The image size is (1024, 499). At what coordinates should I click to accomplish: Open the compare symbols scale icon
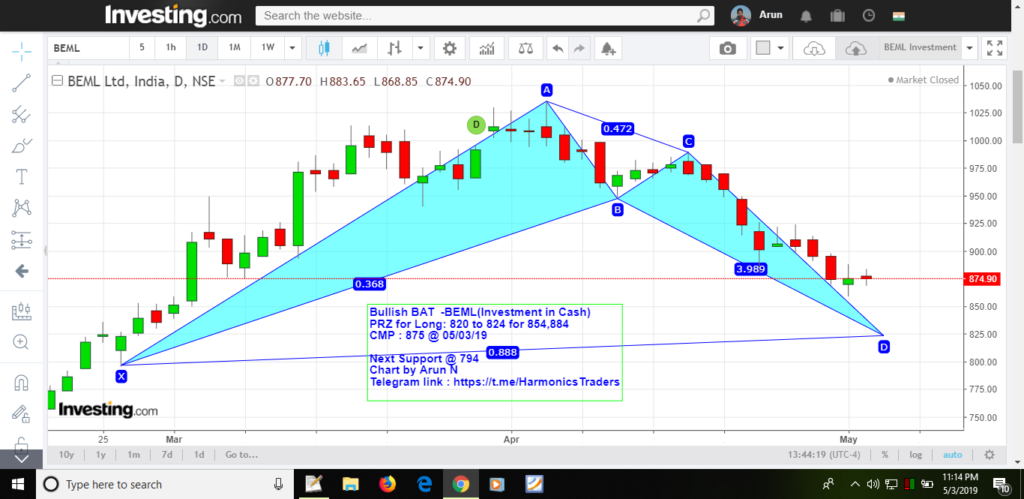coord(525,48)
